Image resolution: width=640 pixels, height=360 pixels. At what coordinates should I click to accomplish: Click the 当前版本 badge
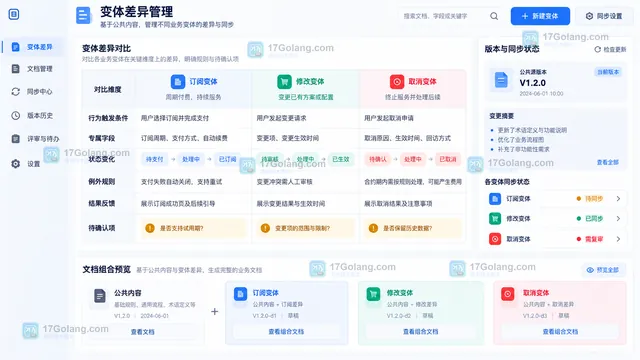coord(608,72)
